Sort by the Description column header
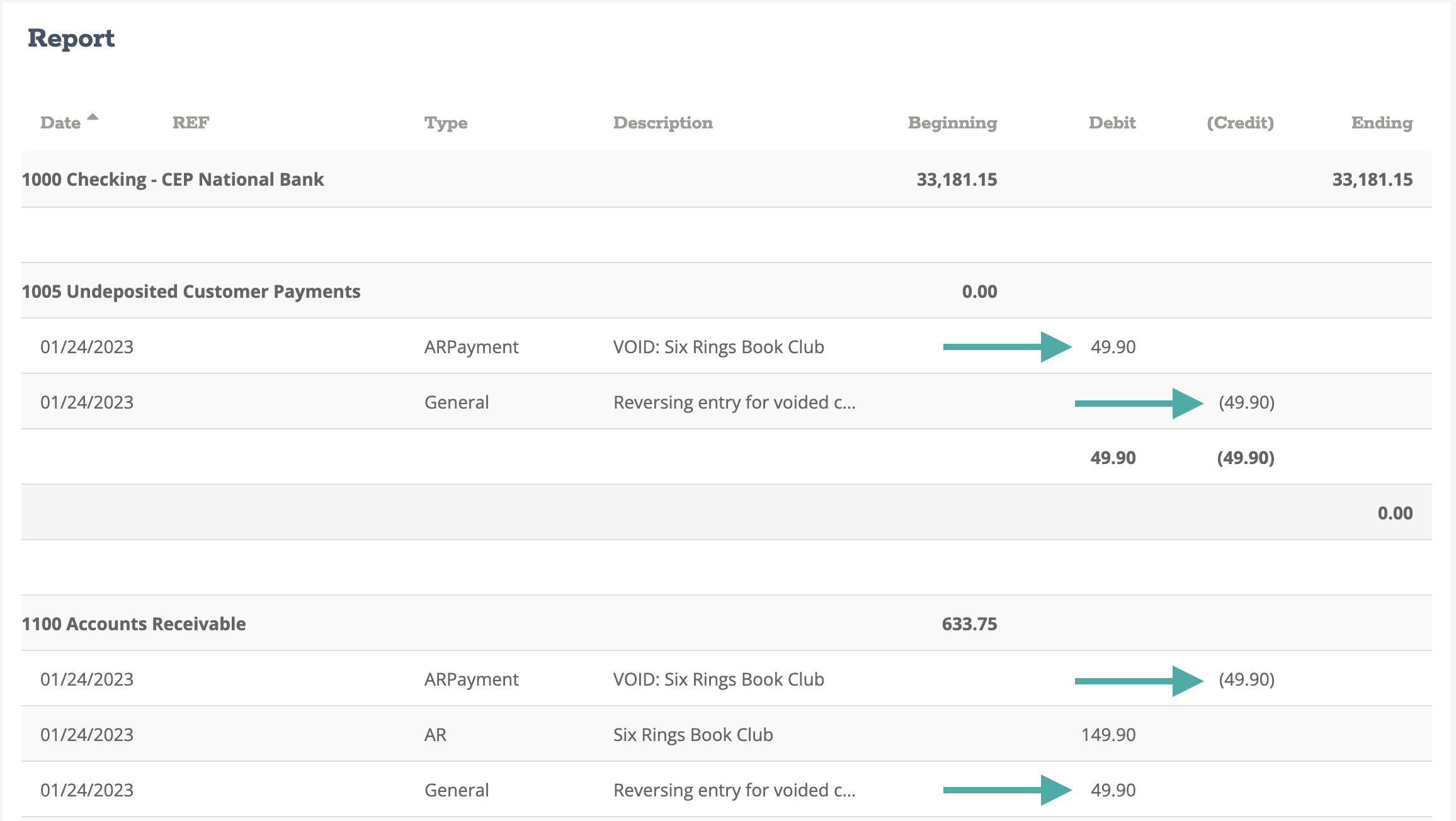 coord(663,123)
